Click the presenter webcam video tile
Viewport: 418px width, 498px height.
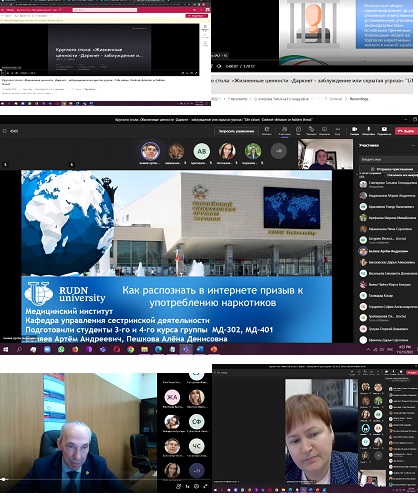coord(325,154)
